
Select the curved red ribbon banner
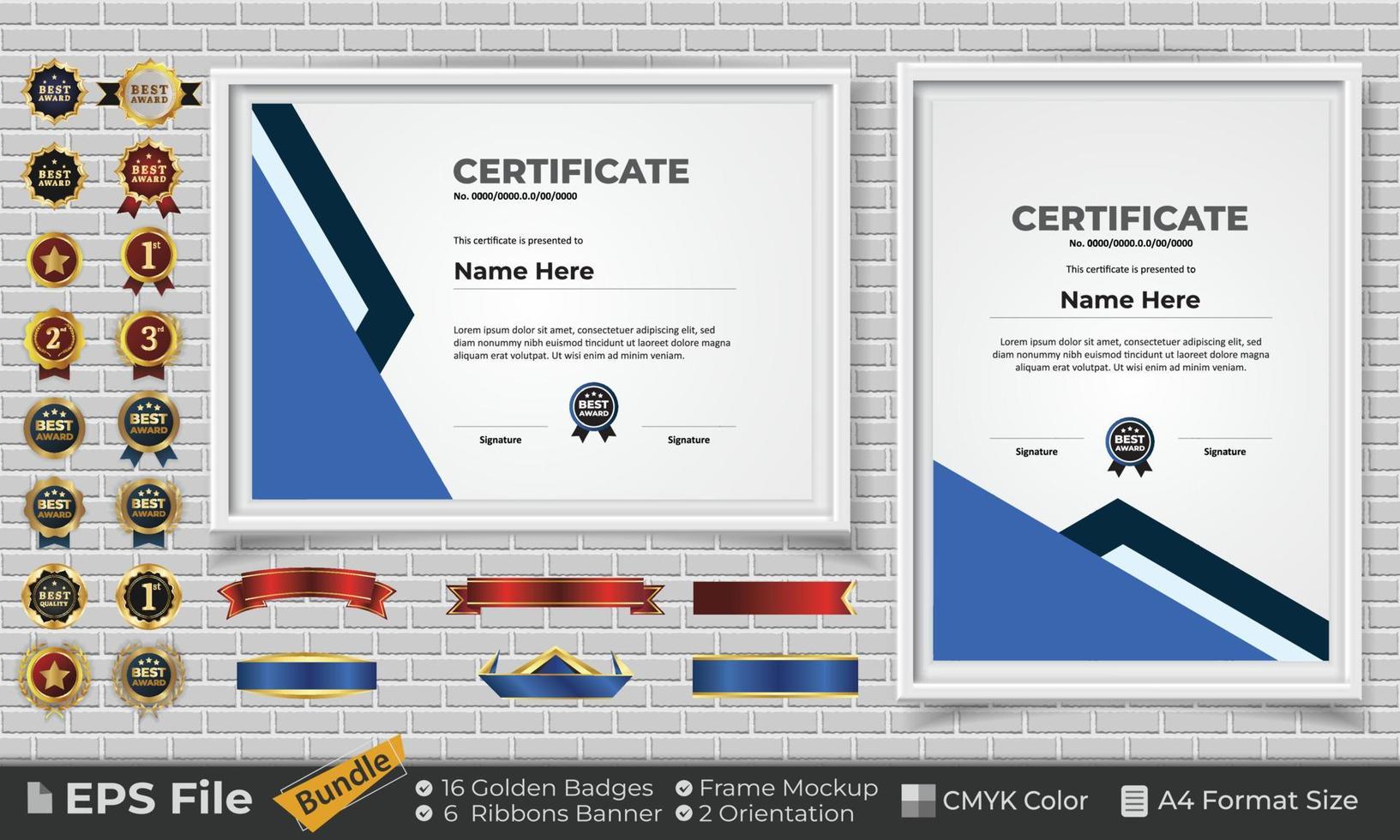point(306,593)
